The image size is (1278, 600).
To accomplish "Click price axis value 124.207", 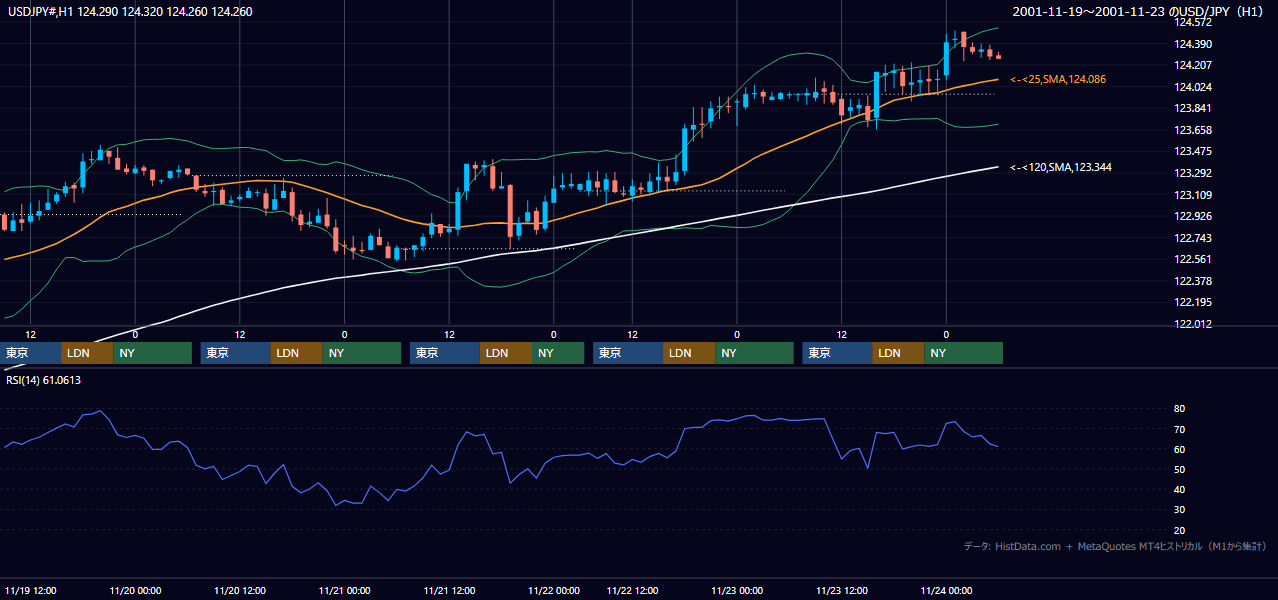I will click(1195, 65).
